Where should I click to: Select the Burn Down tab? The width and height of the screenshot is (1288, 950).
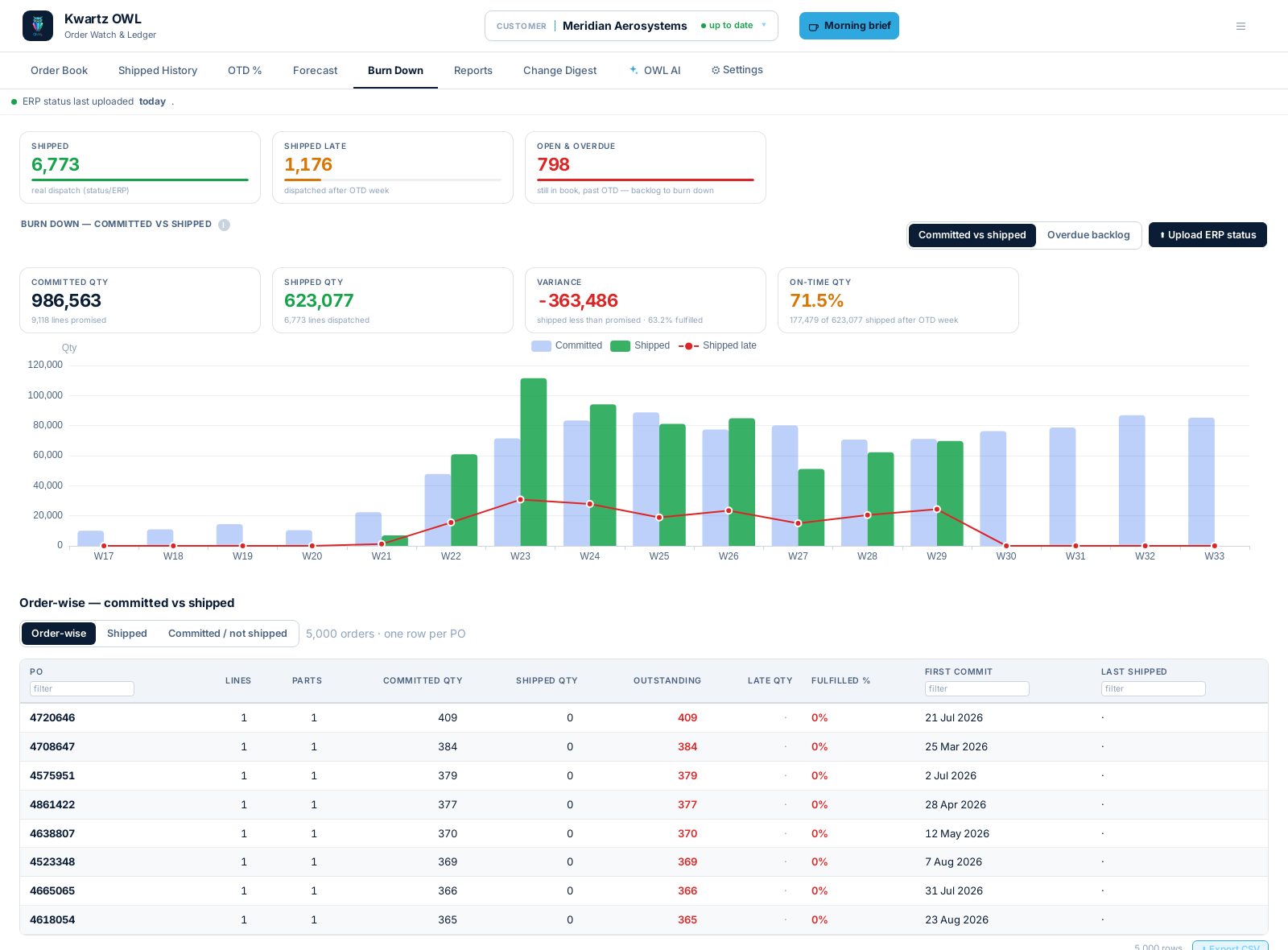pos(395,70)
